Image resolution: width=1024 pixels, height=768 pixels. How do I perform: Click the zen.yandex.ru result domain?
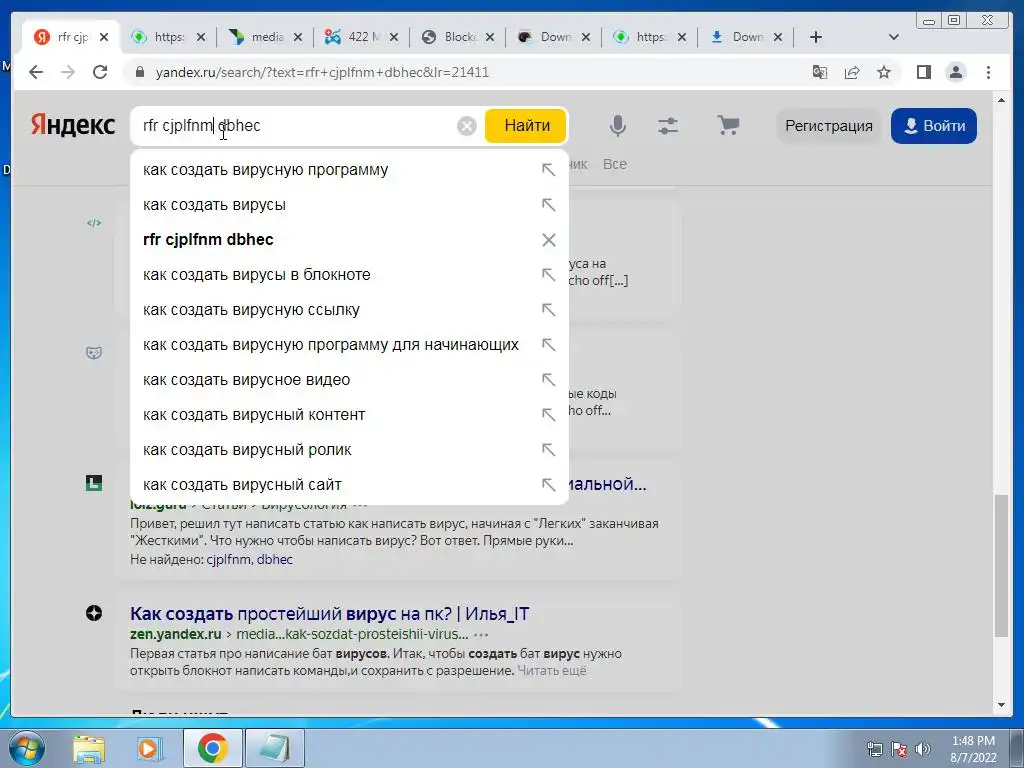(x=176, y=634)
